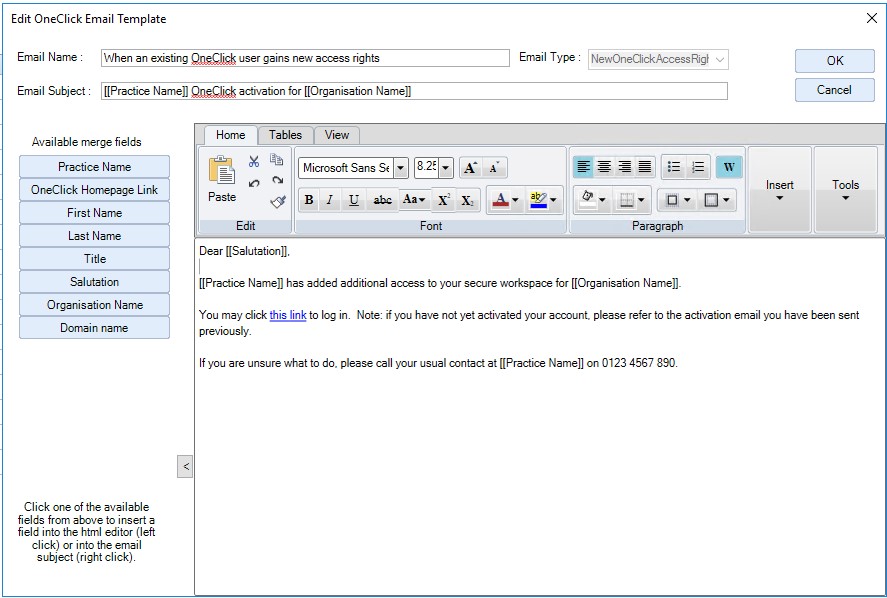
Task: Select the format painter brush icon
Action: coord(278,201)
